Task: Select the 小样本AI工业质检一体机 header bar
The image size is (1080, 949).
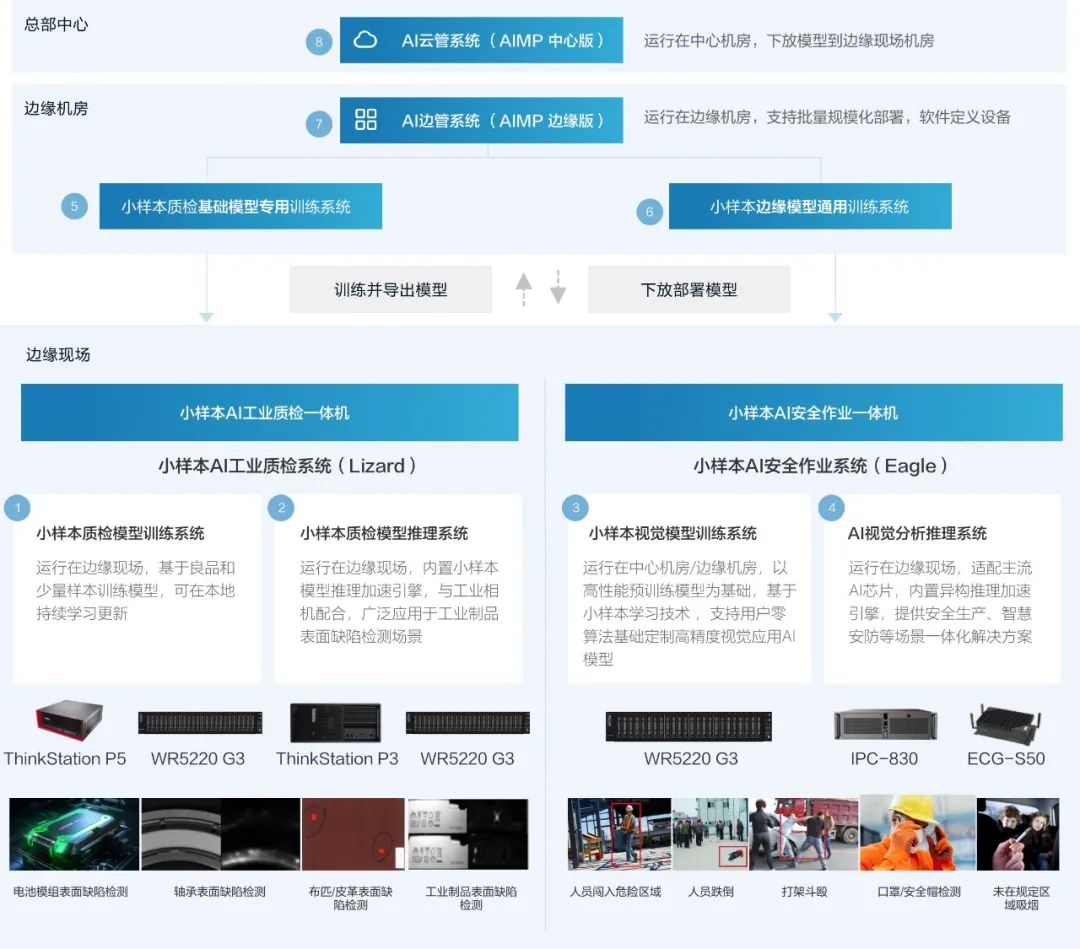Action: point(269,413)
